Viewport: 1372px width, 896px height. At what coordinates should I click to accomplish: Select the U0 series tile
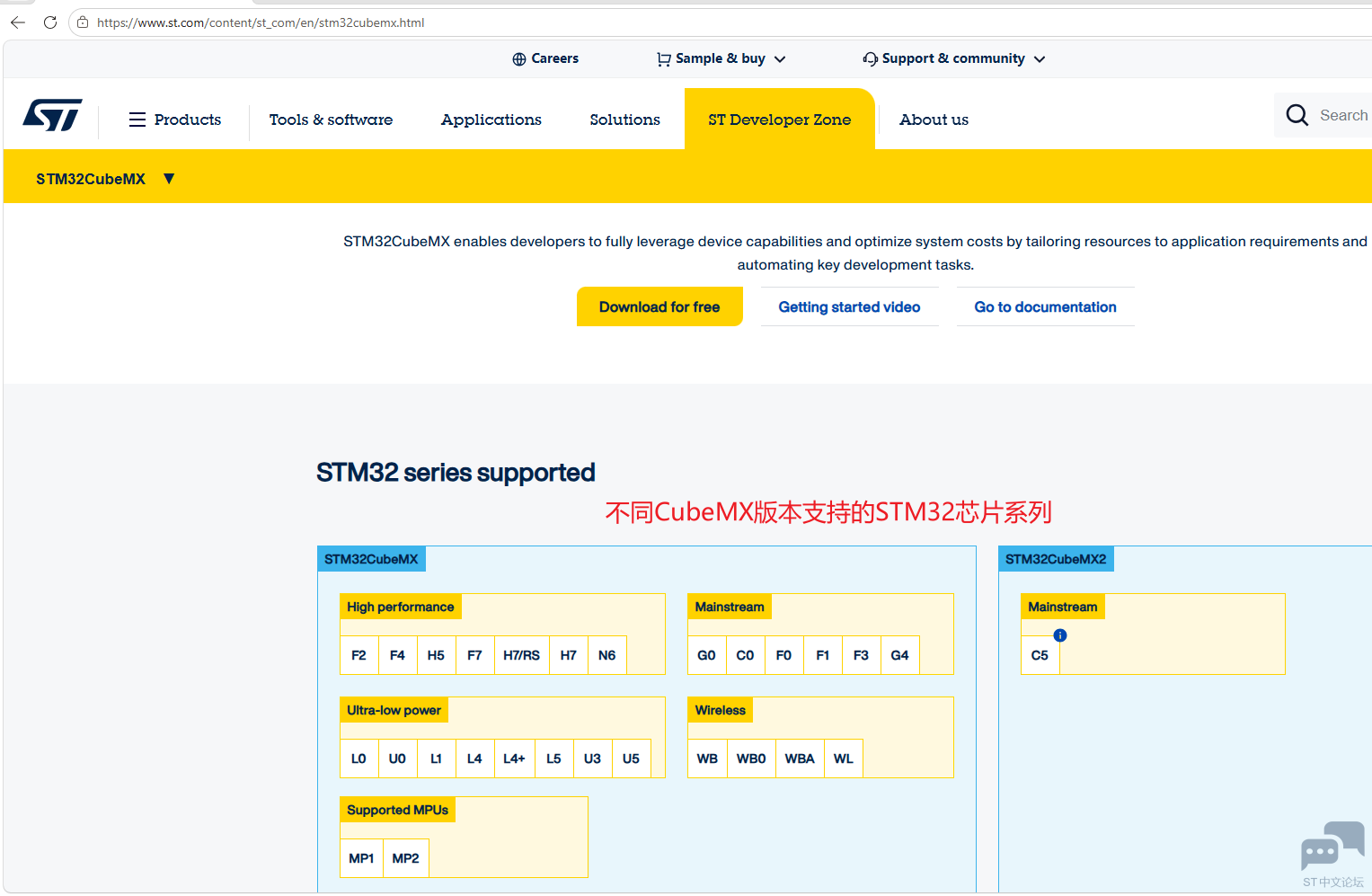[x=397, y=758]
